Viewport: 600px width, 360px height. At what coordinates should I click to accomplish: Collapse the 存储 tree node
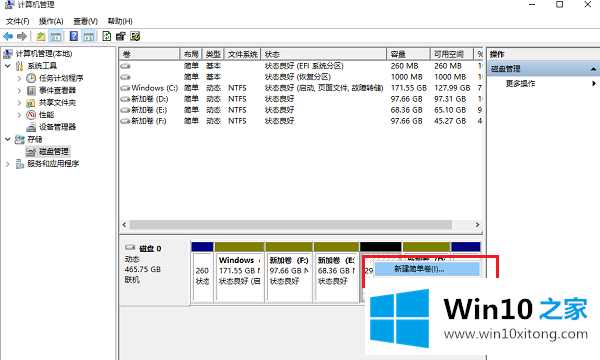(8, 139)
